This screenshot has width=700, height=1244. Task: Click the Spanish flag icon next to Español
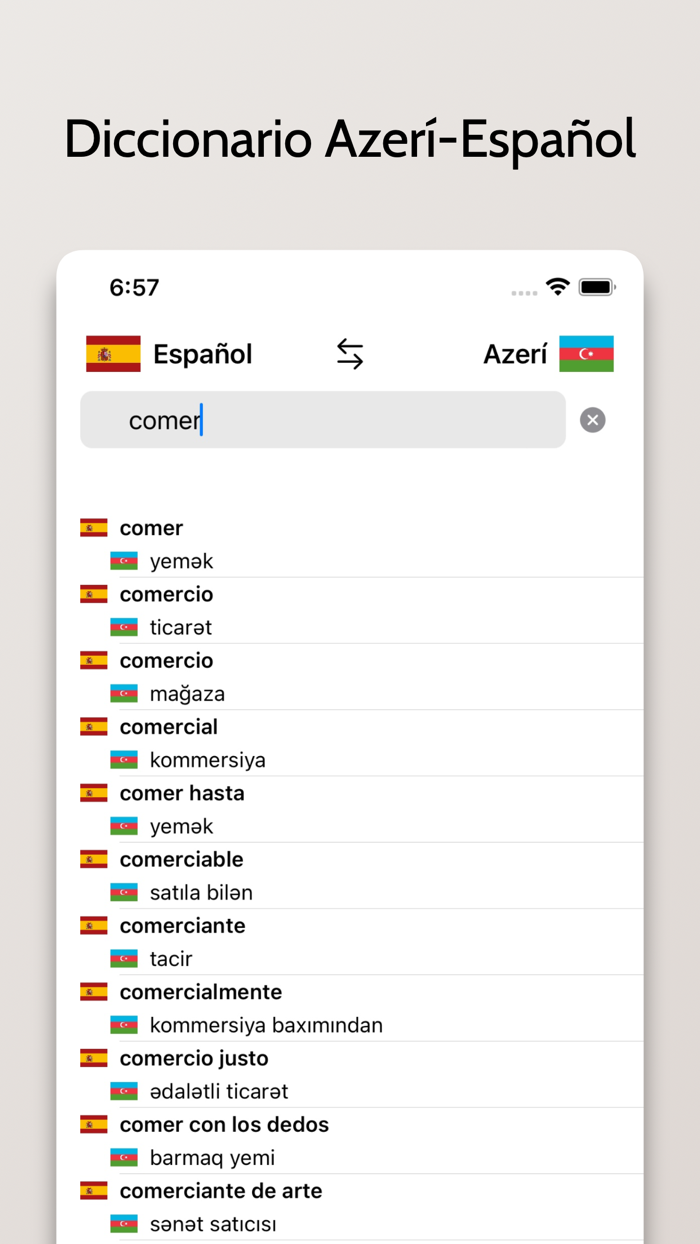tap(113, 354)
